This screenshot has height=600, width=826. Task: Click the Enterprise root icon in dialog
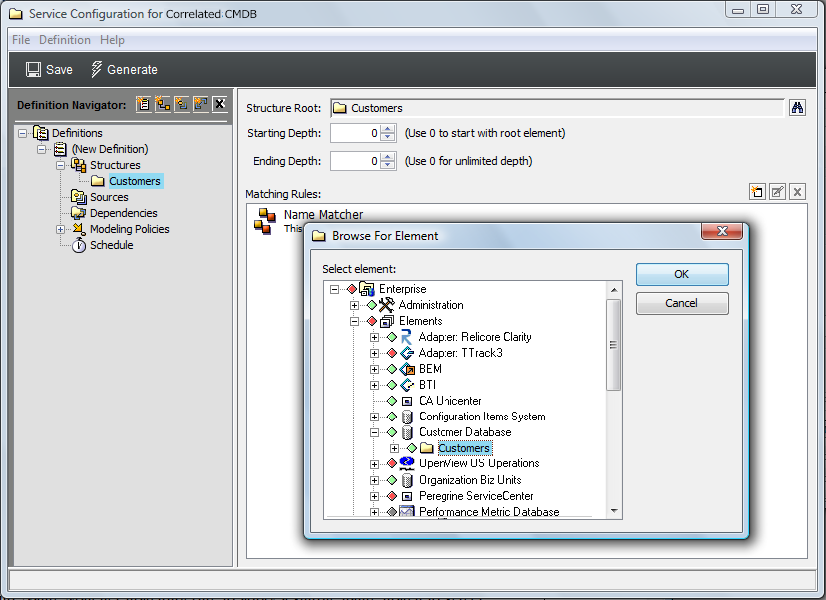[x=367, y=289]
